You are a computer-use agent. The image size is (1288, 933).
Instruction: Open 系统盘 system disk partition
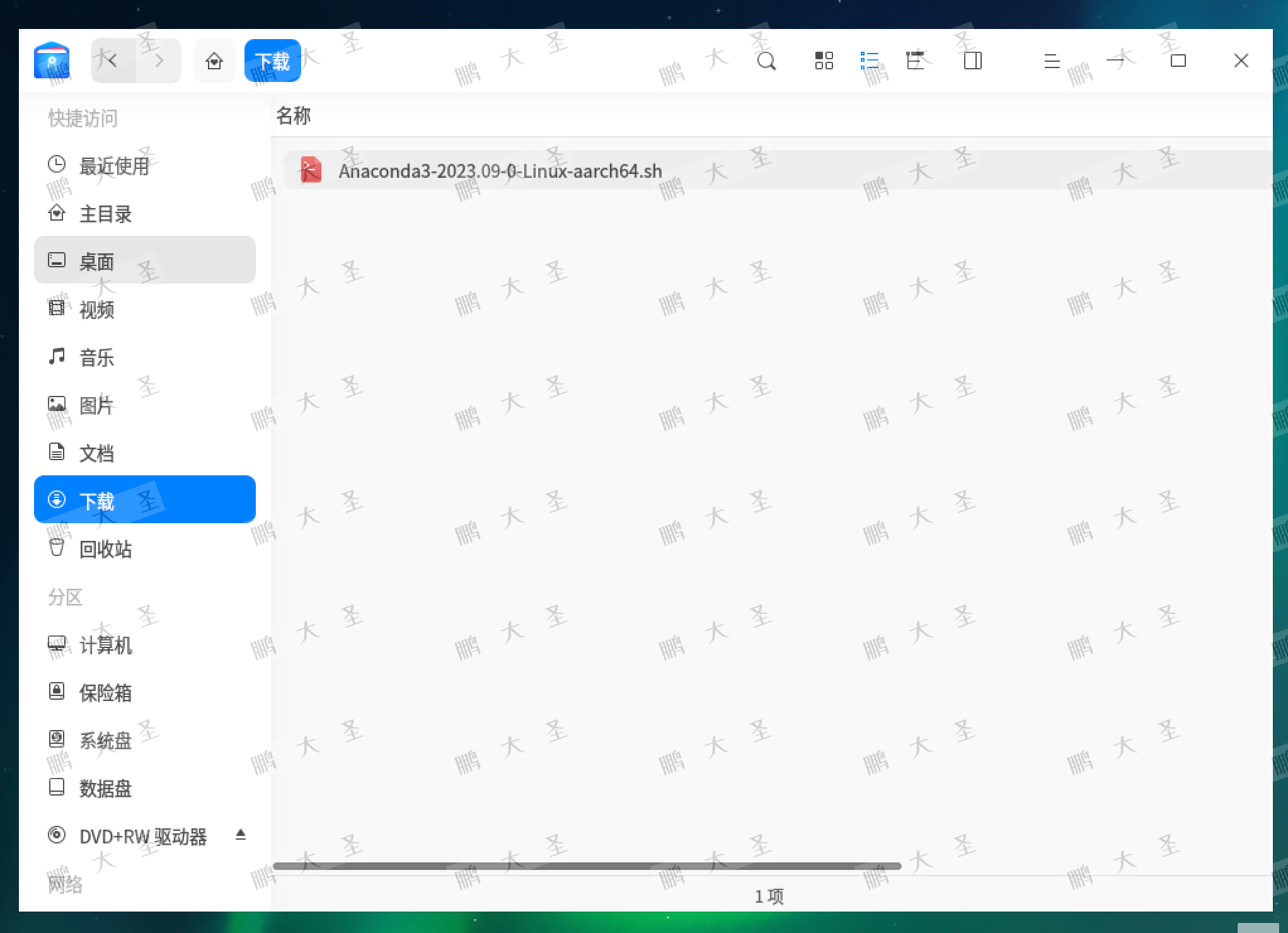click(x=105, y=740)
